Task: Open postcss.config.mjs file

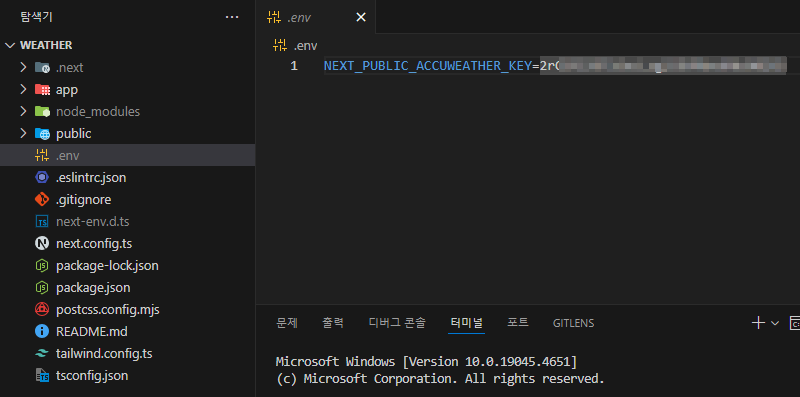Action: (108, 309)
